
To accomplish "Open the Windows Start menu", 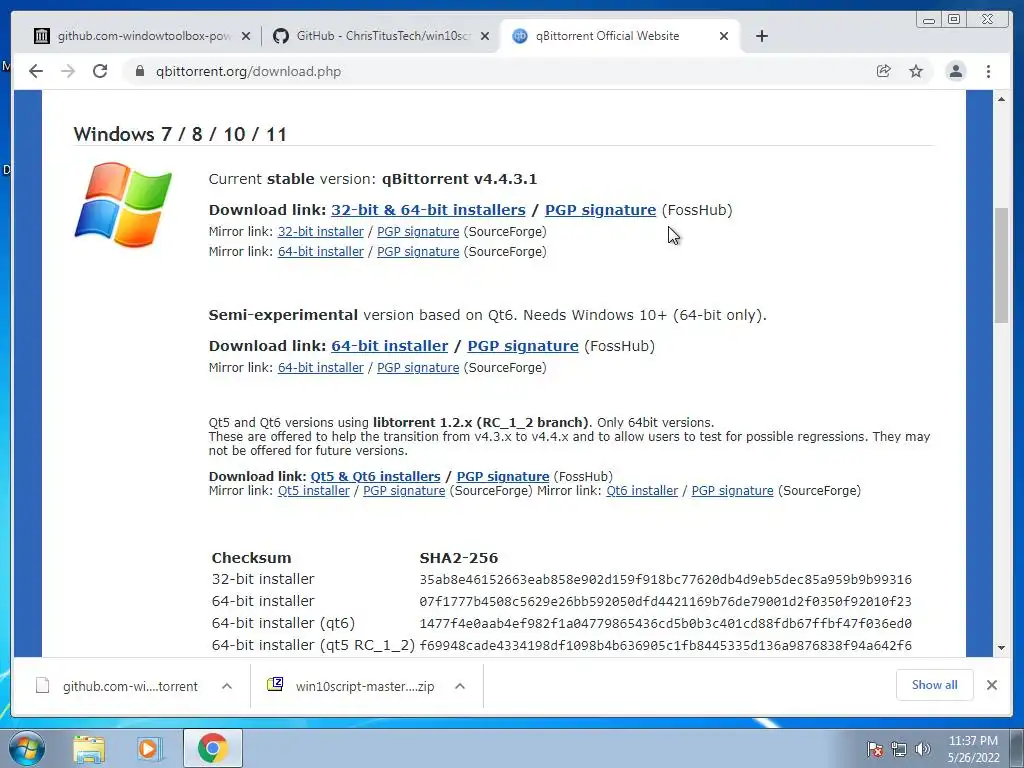I will coord(27,748).
